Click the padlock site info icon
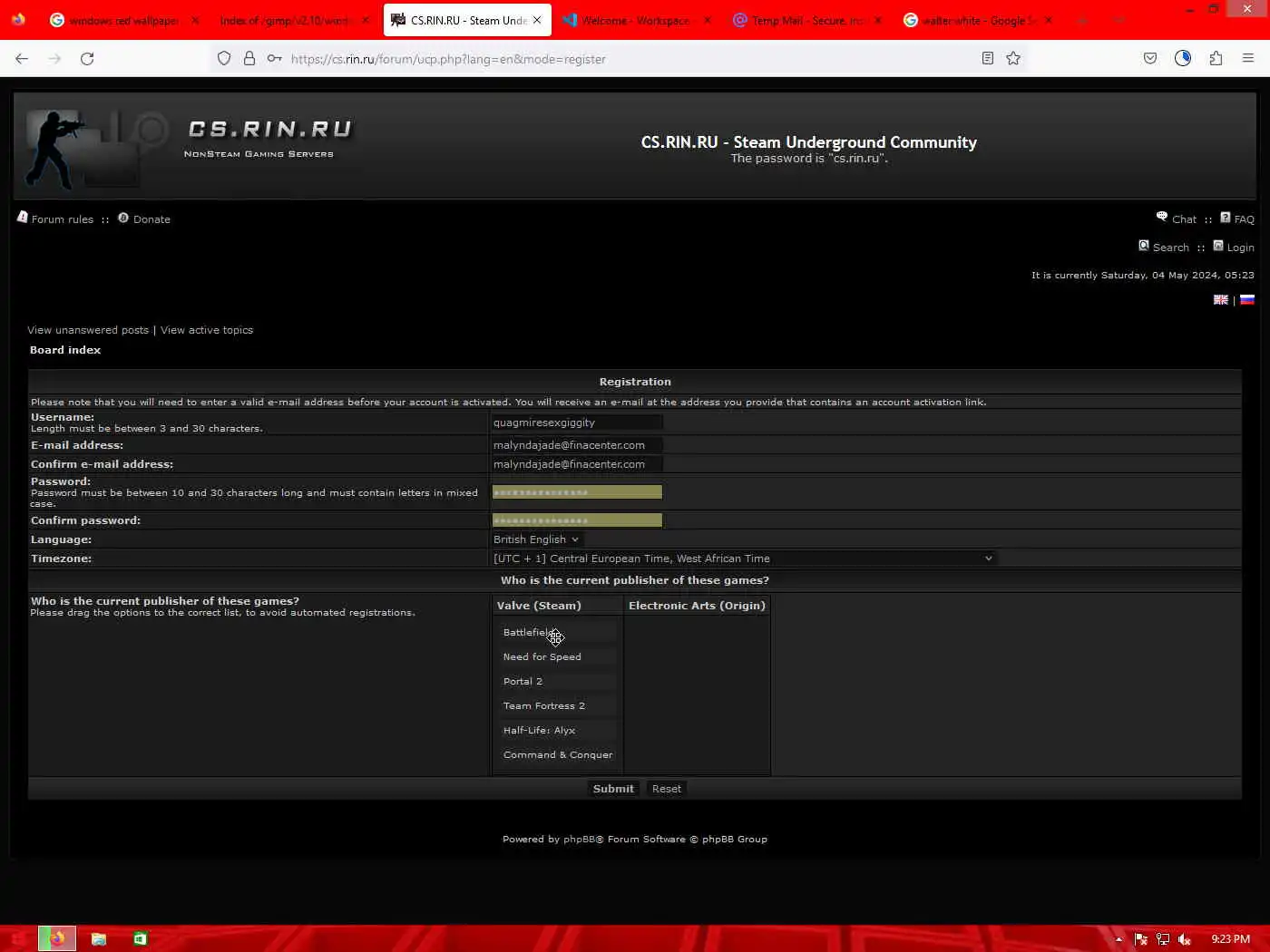Viewport: 1270px width, 952px height. click(x=249, y=59)
